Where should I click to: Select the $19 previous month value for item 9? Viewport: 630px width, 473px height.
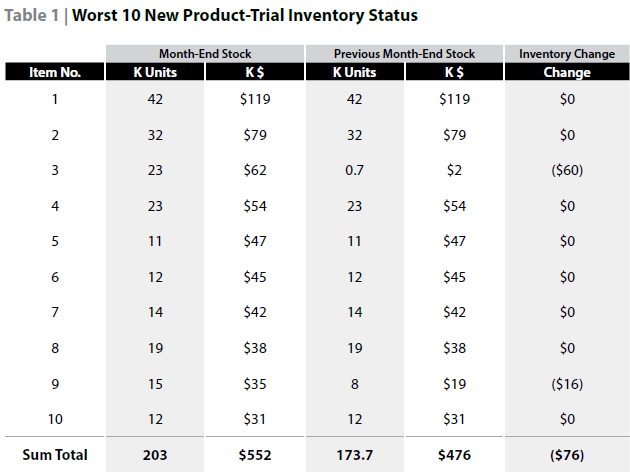point(453,384)
